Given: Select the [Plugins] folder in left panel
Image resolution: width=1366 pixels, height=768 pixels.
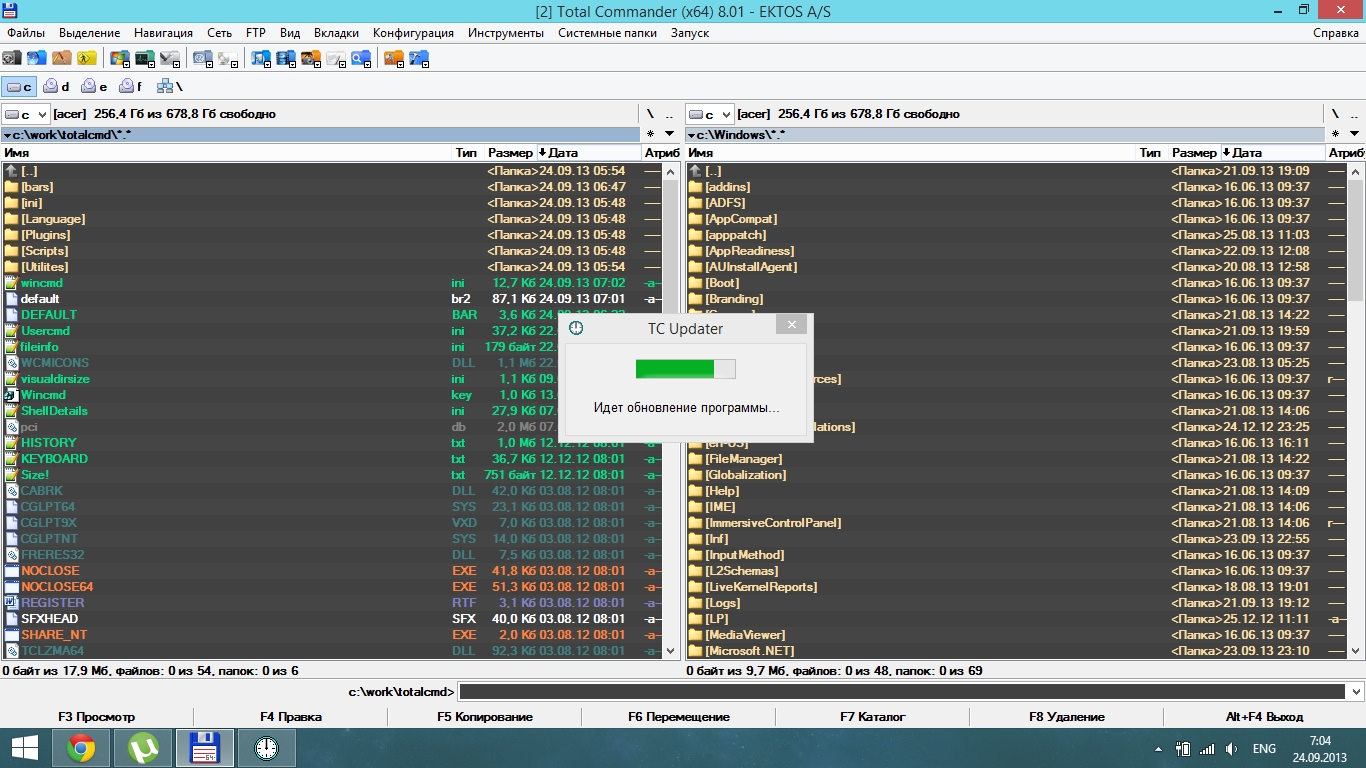Looking at the screenshot, I should coord(332,235).
